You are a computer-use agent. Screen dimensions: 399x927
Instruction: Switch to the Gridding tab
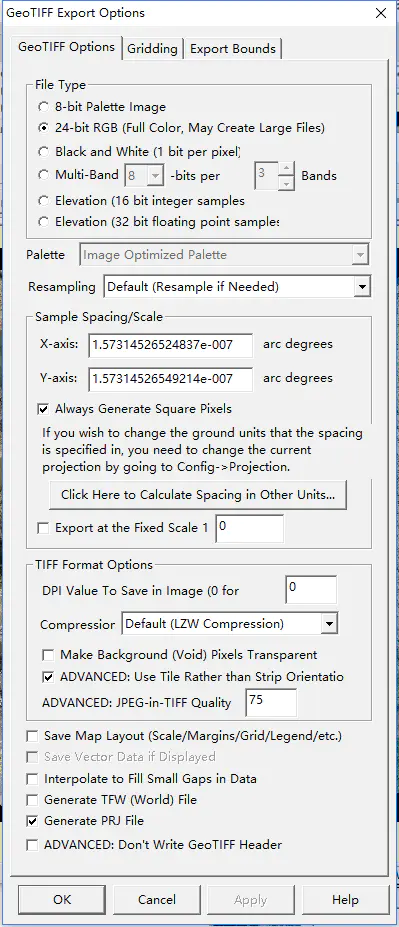153,48
